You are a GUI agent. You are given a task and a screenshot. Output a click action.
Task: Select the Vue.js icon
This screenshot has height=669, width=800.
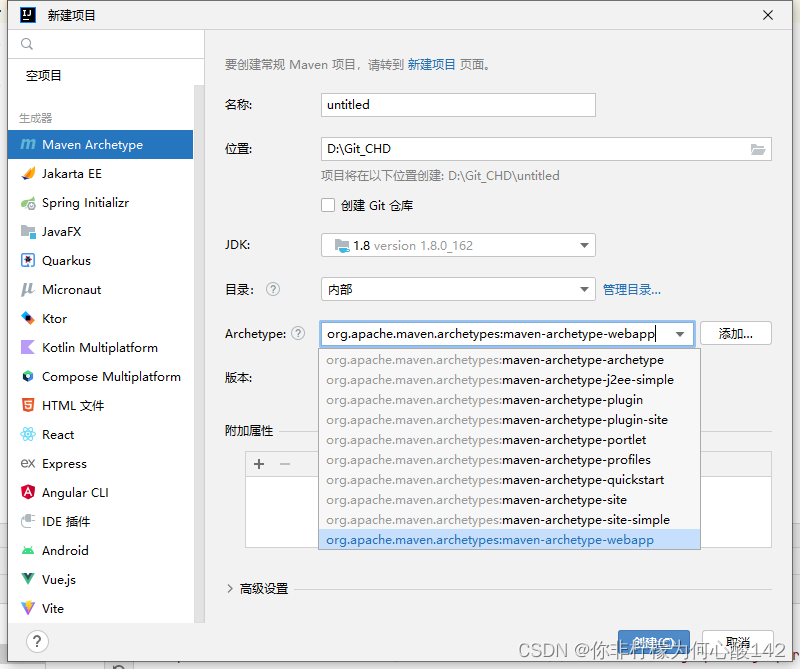[x=28, y=579]
